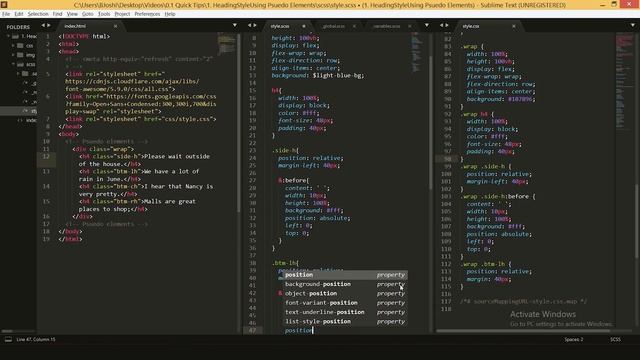
Task: Click vertical scrollbar of style.scss pane
Action: [x=430, y=122]
